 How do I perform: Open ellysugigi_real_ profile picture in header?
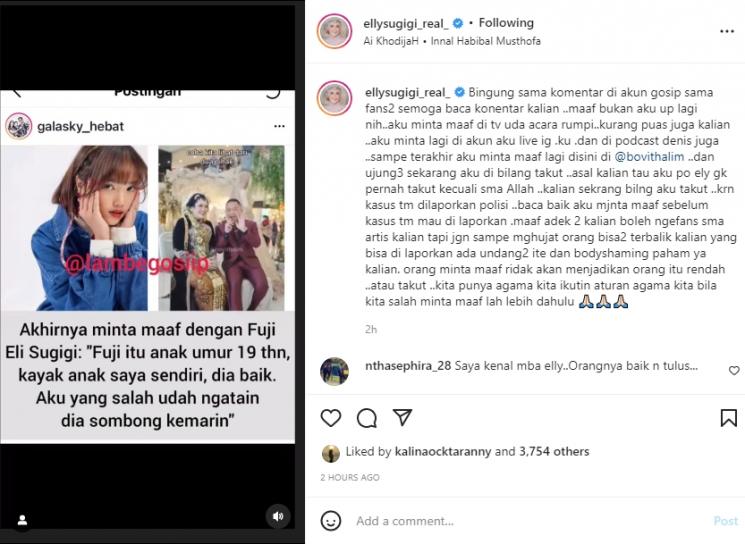pyautogui.click(x=334, y=31)
